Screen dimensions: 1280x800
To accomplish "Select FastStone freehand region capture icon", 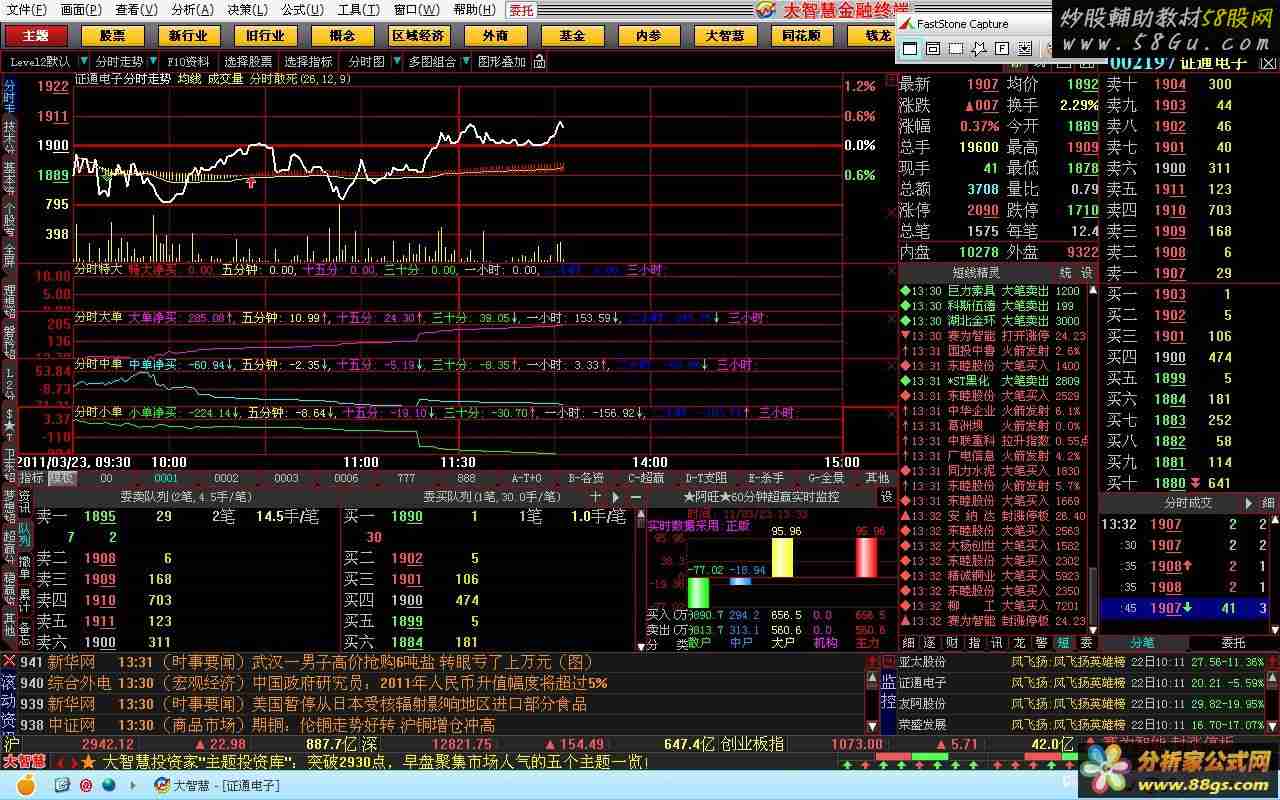I will (x=979, y=48).
